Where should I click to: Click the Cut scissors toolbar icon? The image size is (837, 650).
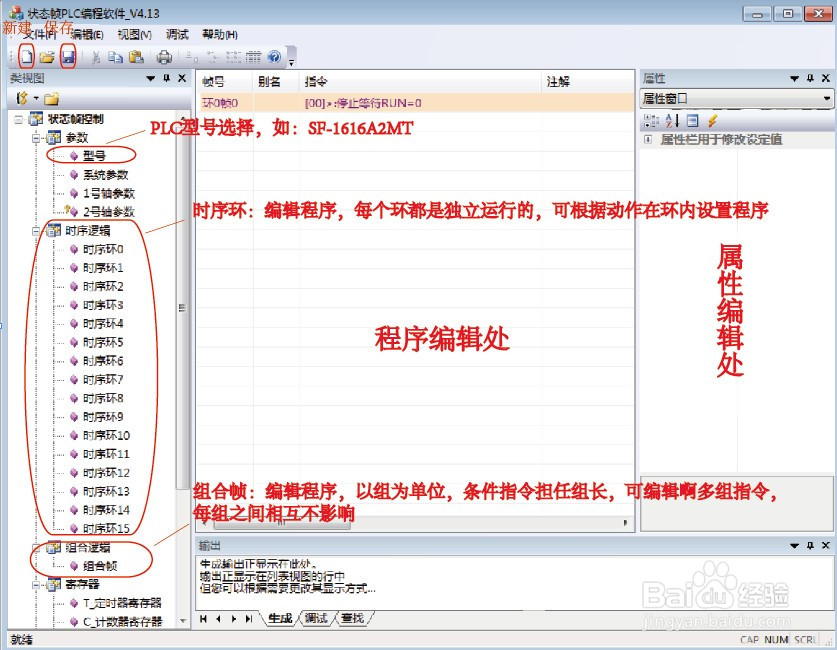pos(96,57)
